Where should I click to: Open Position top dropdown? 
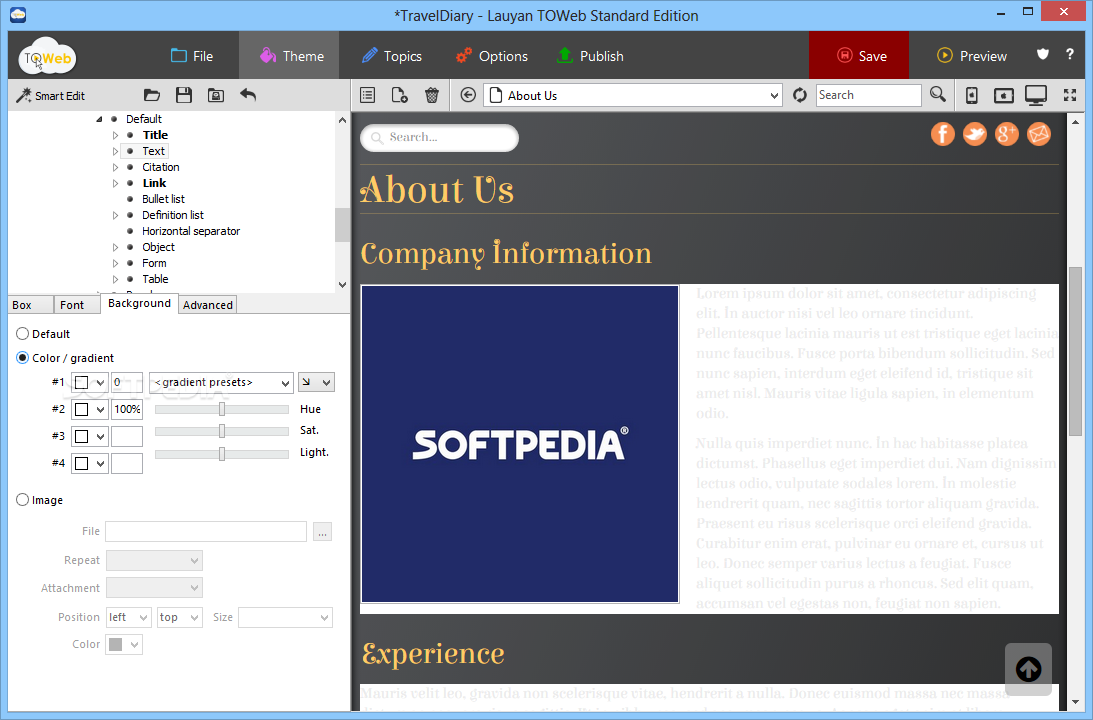(179, 618)
